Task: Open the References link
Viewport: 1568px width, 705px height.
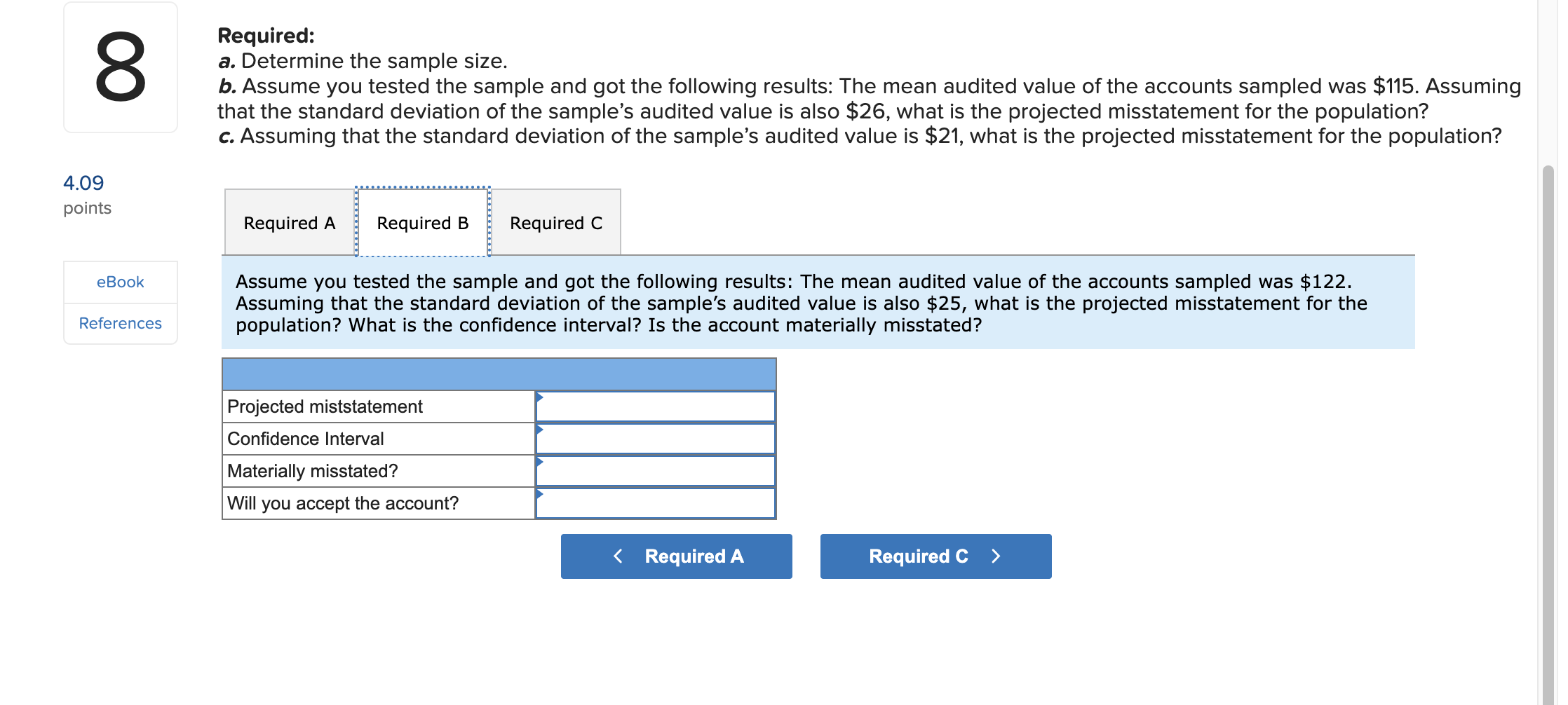Action: 119,323
